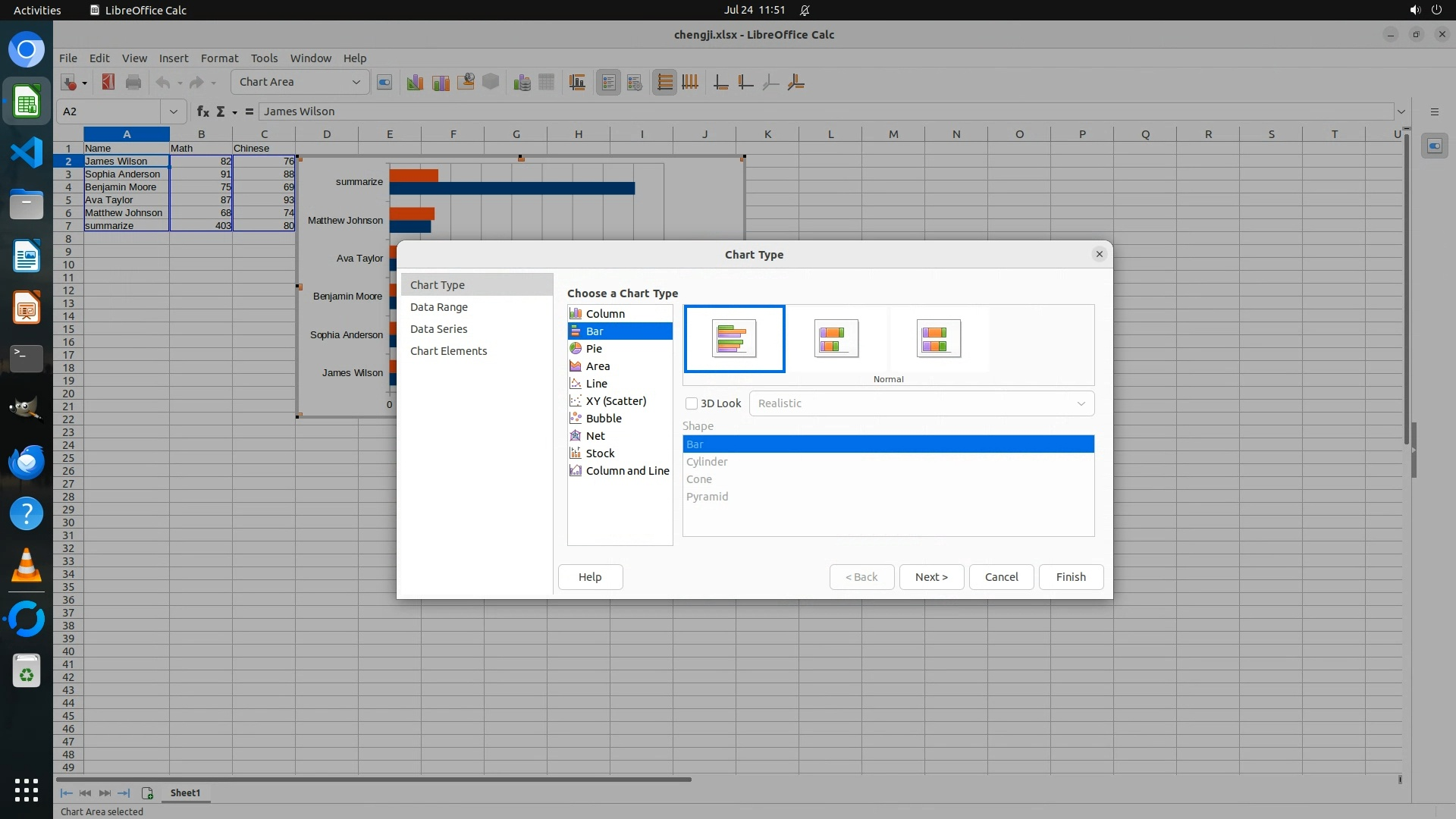Viewport: 1456px width, 819px height.
Task: Expand the Name Box dropdown arrow
Action: (x=173, y=111)
